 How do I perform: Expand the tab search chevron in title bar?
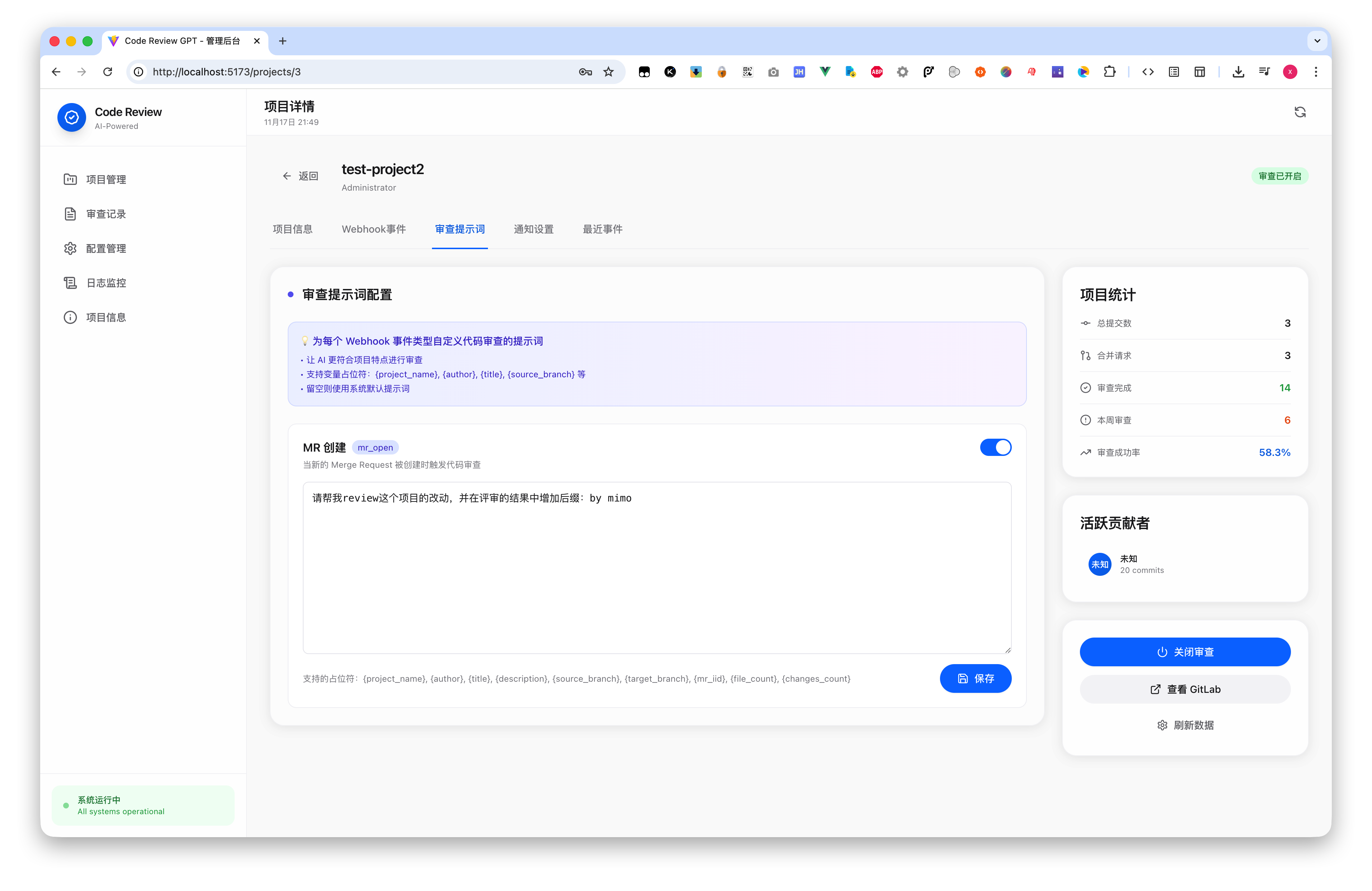(x=1317, y=41)
